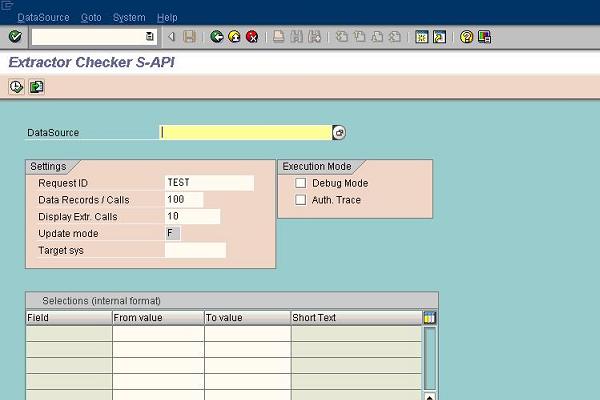The width and height of the screenshot is (600, 400).
Task: Click the Target sys input field
Action: [x=195, y=250]
